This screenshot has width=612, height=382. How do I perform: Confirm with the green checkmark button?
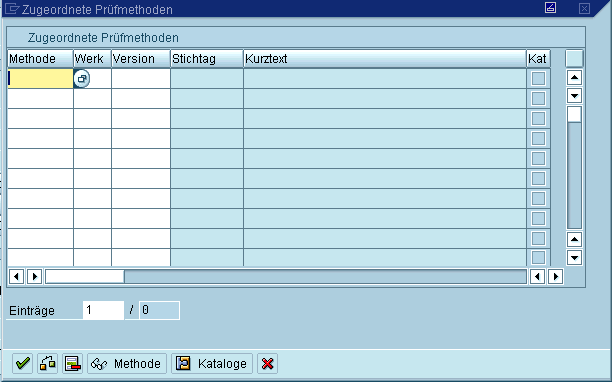point(22,364)
